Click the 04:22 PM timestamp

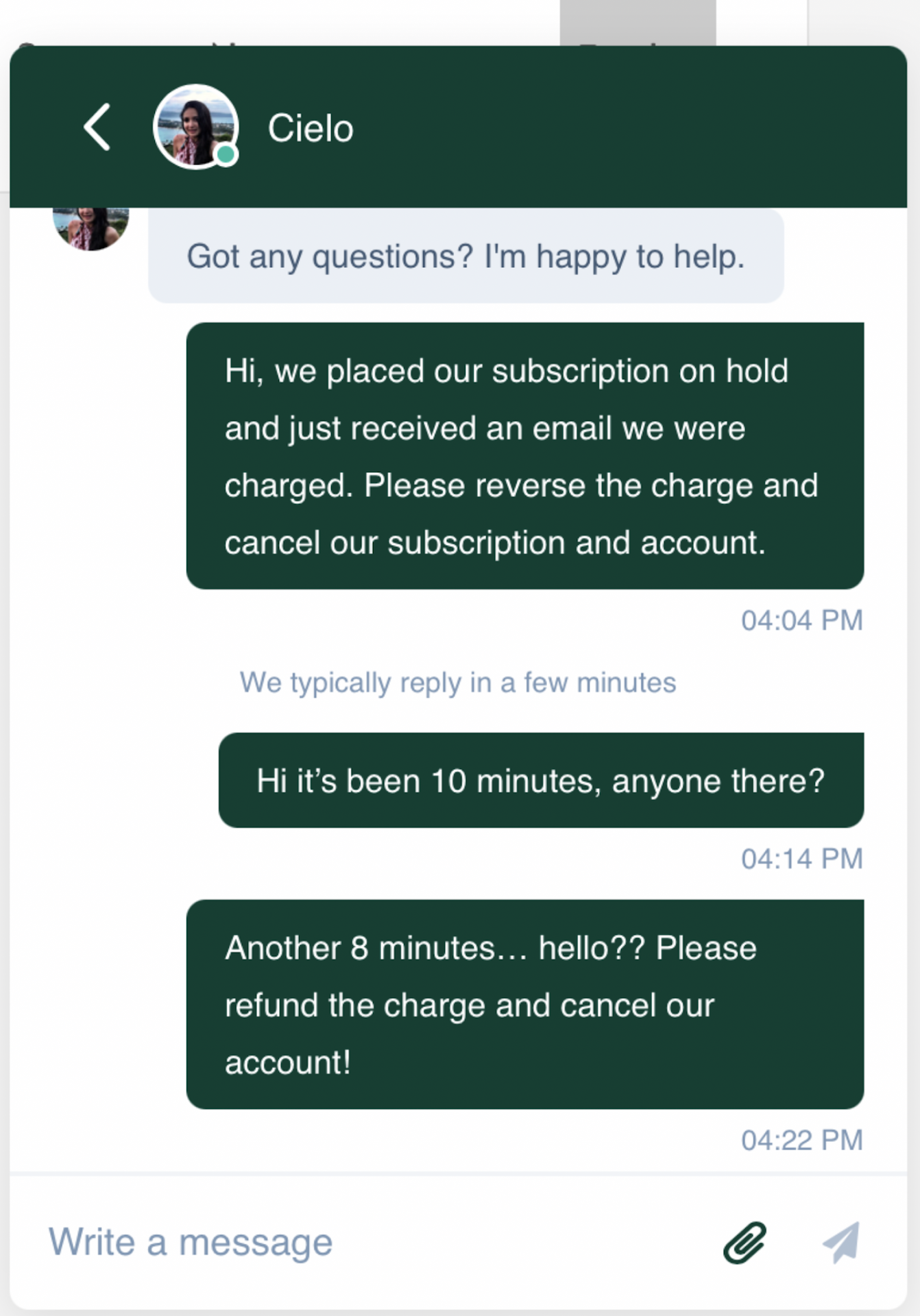click(801, 1141)
